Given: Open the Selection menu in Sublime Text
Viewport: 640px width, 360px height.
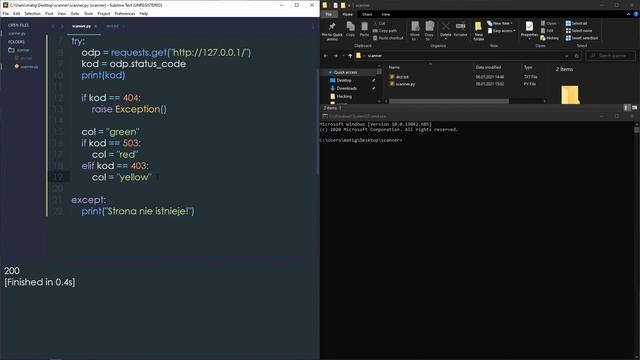Looking at the screenshot, I should pos(33,13).
